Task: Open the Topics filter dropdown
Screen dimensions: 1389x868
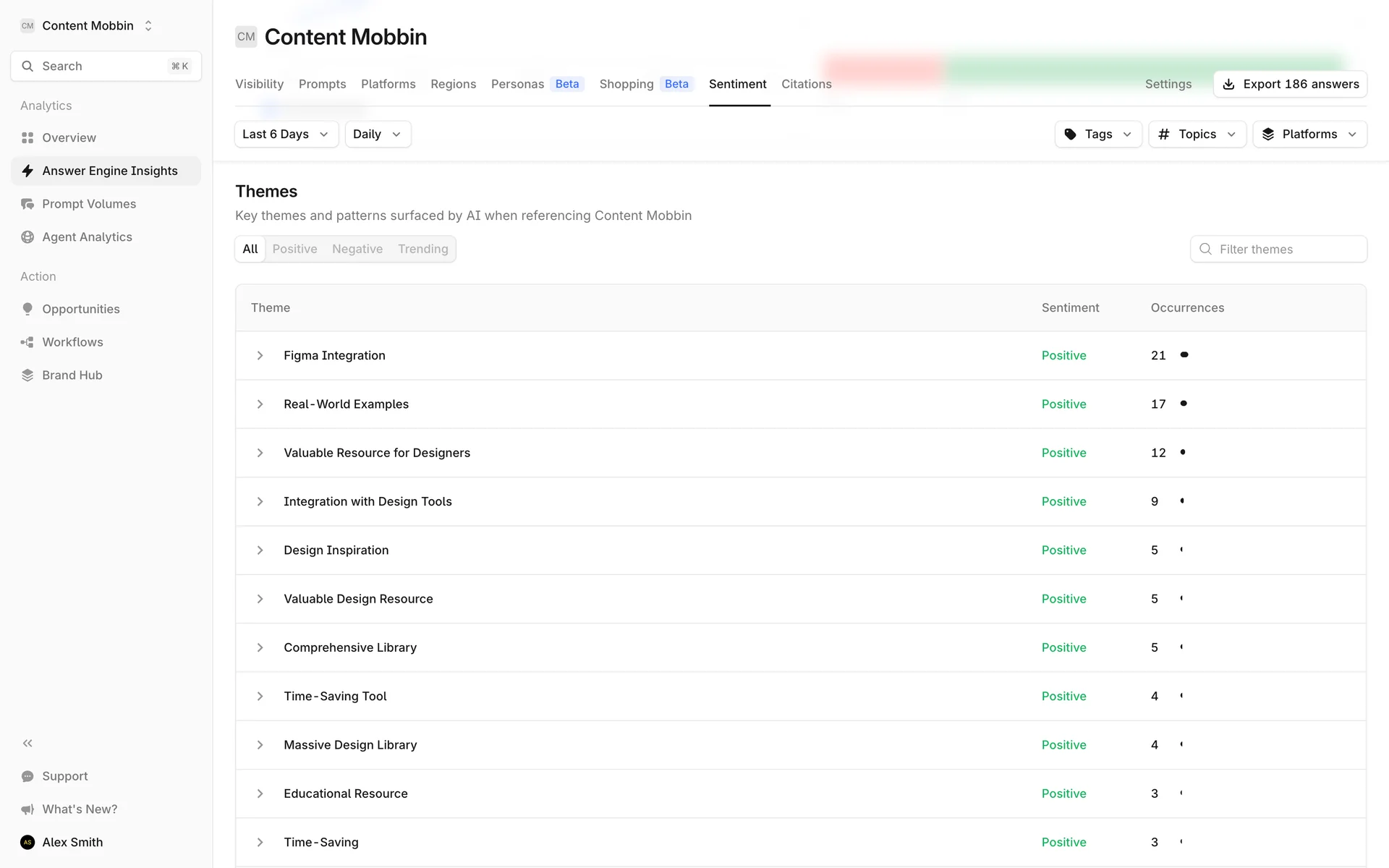Action: click(x=1197, y=135)
